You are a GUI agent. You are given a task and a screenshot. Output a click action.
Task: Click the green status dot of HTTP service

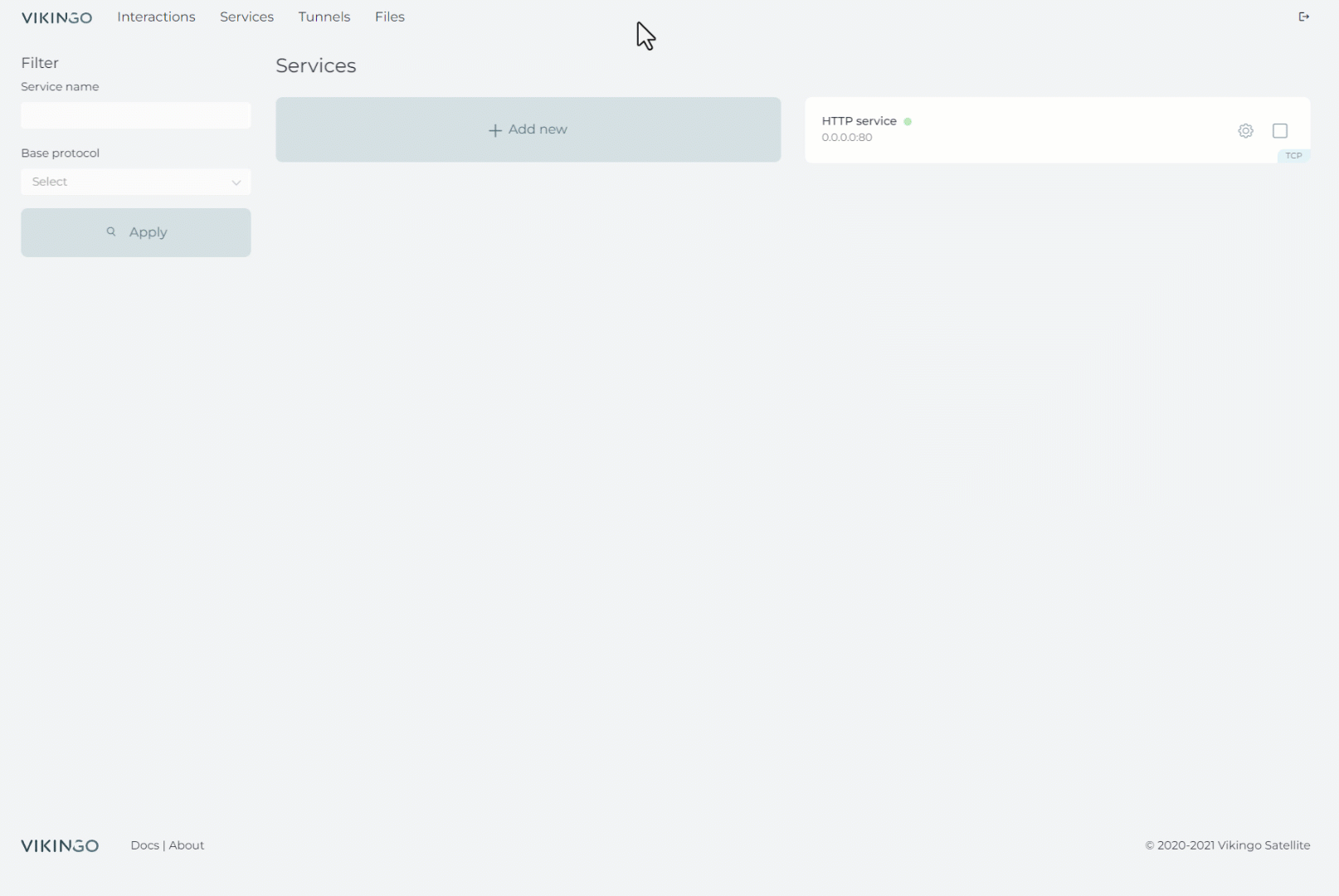[908, 121]
